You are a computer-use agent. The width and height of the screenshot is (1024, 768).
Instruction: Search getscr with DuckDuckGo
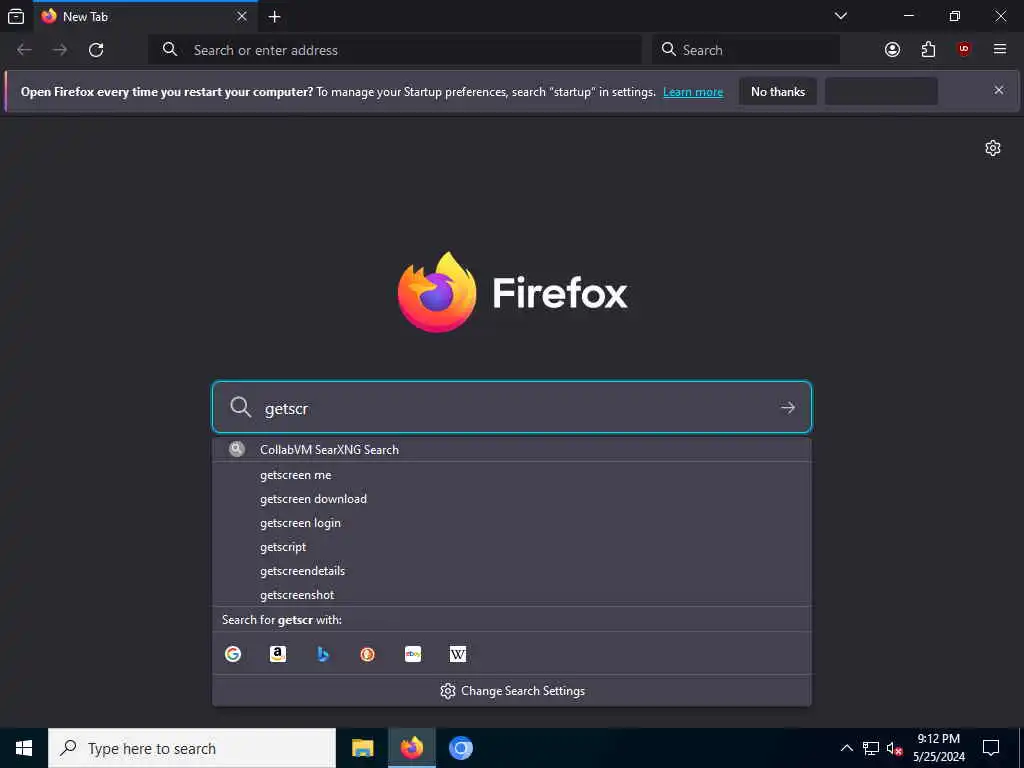coord(368,654)
